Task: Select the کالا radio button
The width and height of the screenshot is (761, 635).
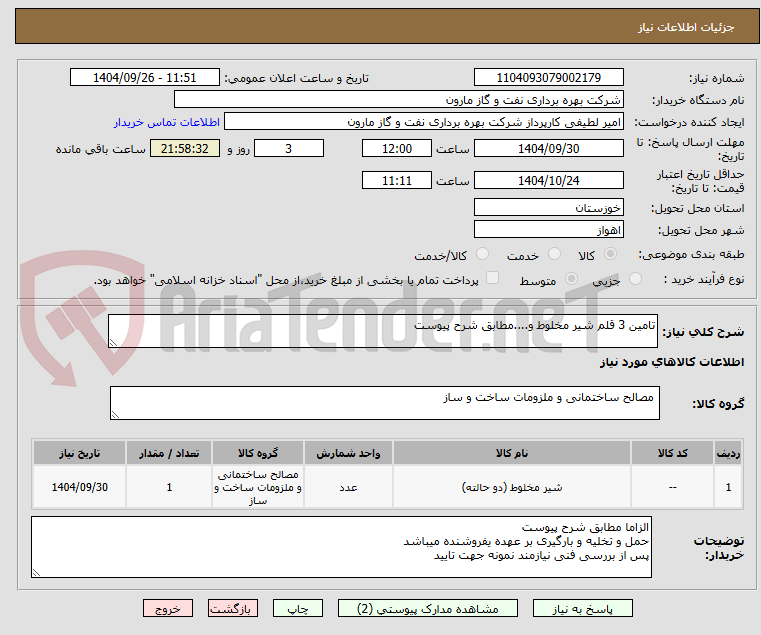Action: click(x=611, y=254)
